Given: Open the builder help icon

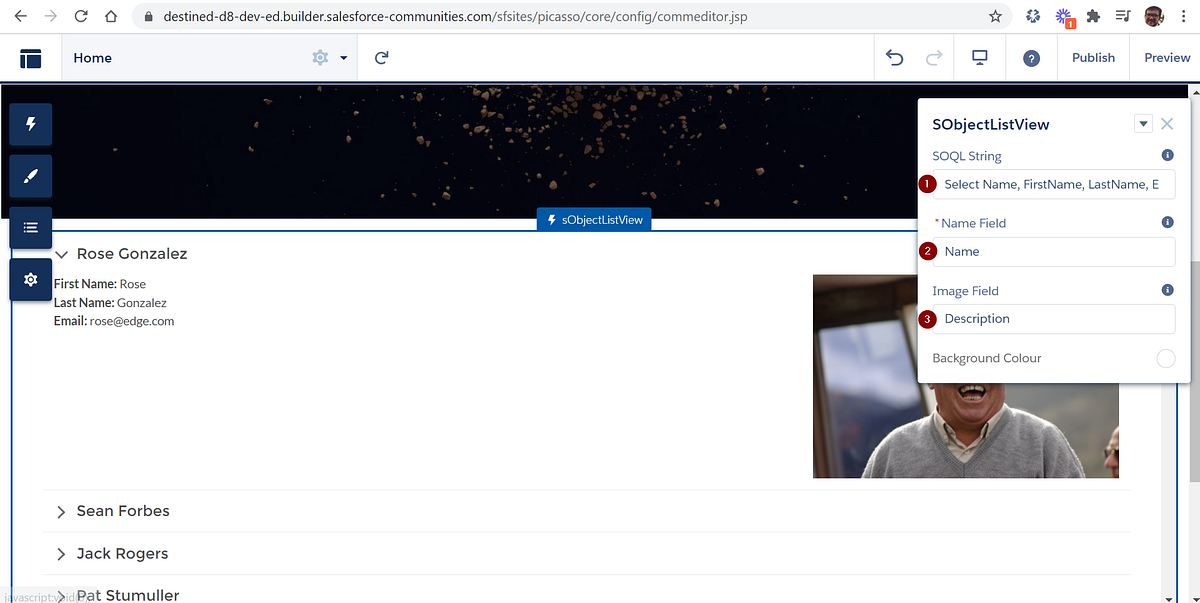Looking at the screenshot, I should [x=1031, y=58].
